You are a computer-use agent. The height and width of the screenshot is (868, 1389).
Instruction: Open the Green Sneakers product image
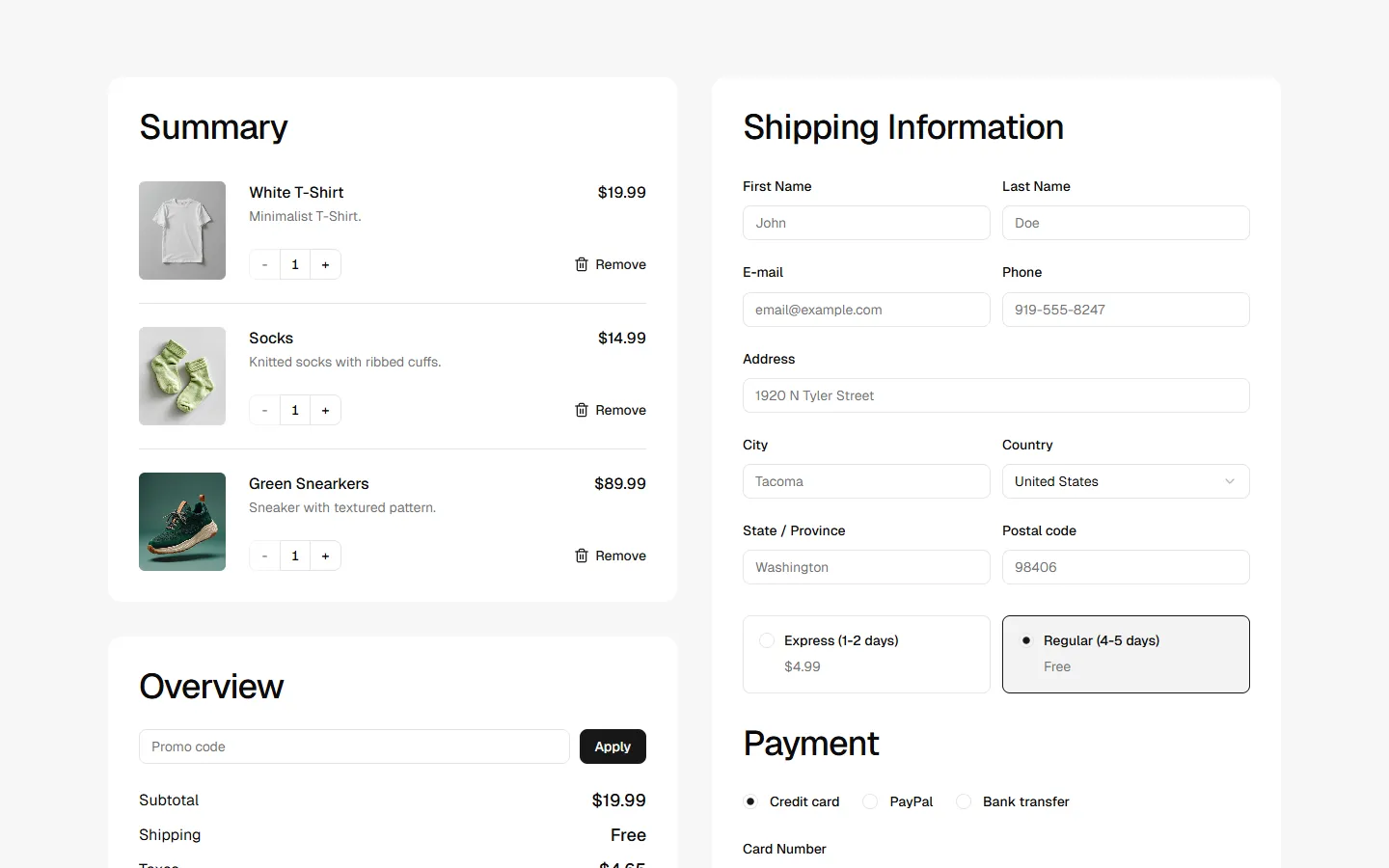click(x=182, y=522)
